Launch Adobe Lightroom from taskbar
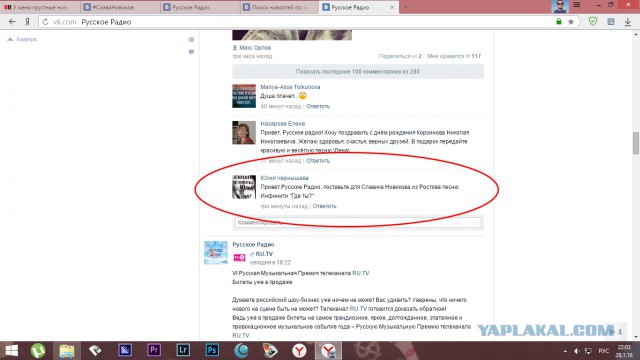 pyautogui.click(x=183, y=350)
